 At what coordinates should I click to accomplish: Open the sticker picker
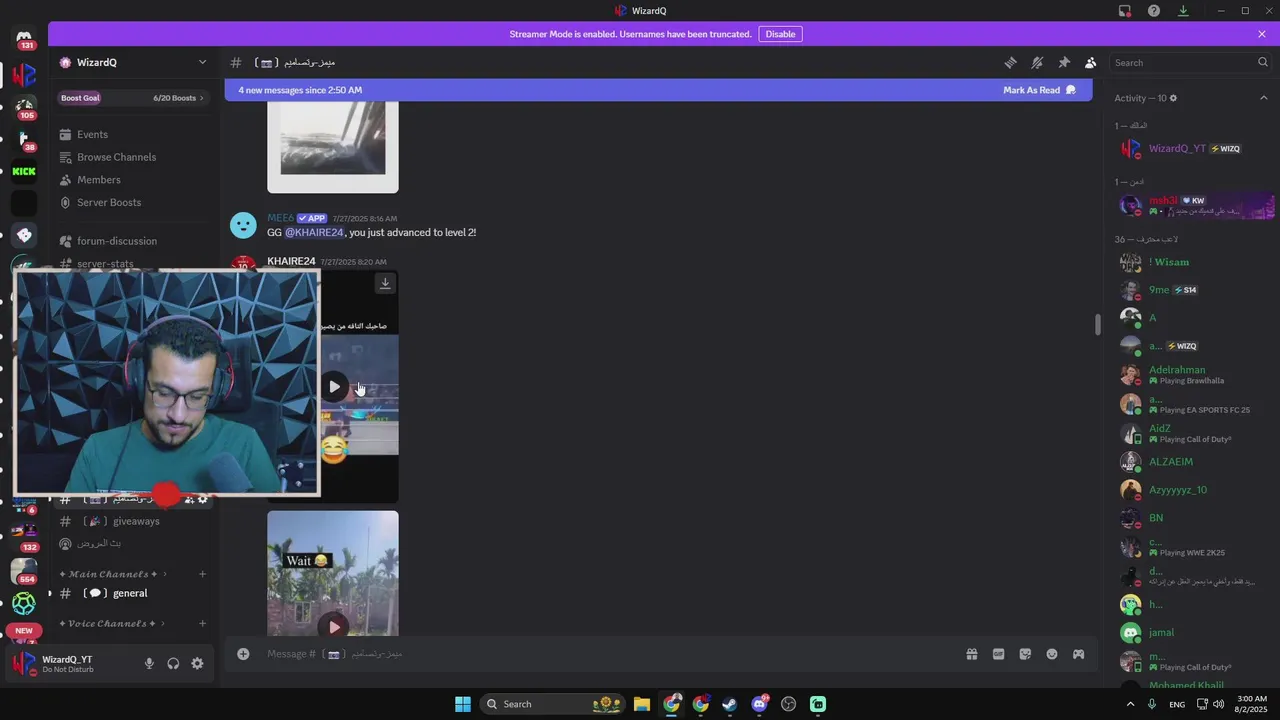coord(1025,654)
